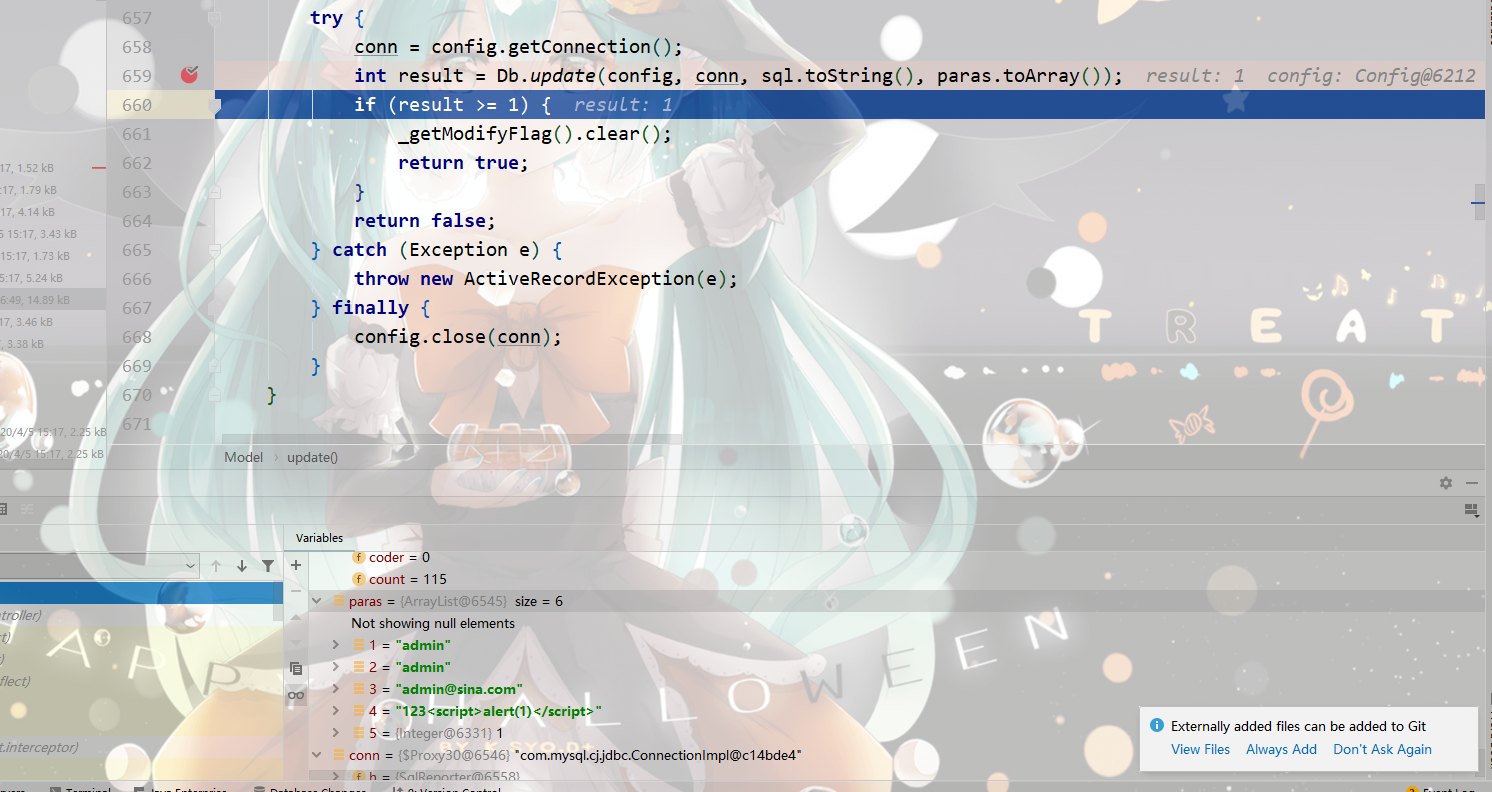Select the 'count = 115' variable row

399,579
